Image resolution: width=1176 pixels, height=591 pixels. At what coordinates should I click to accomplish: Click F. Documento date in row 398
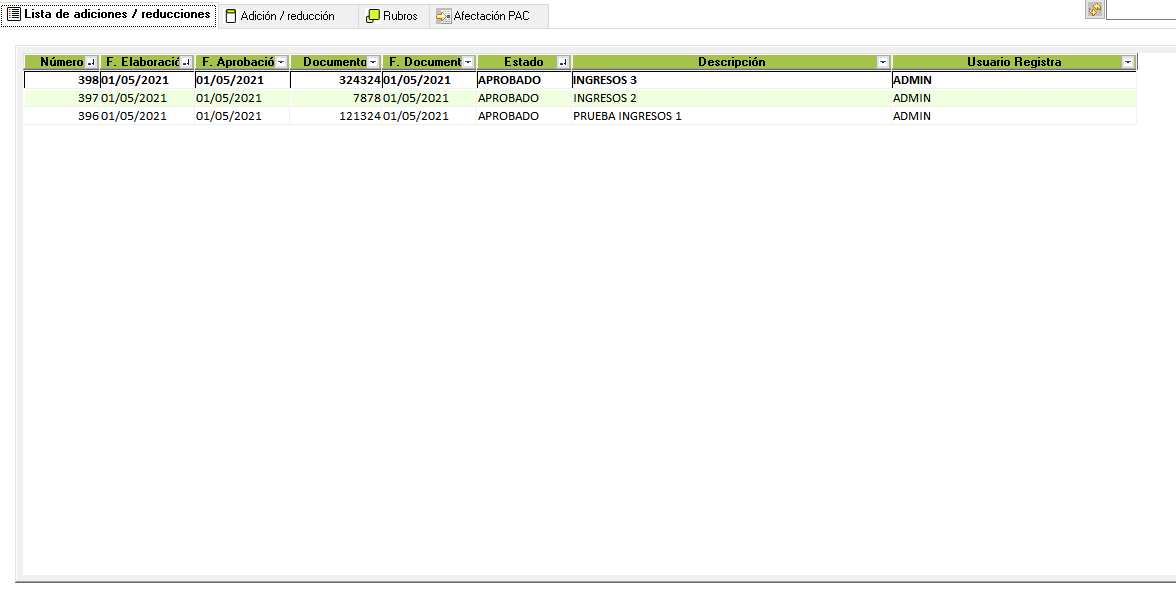tap(429, 80)
